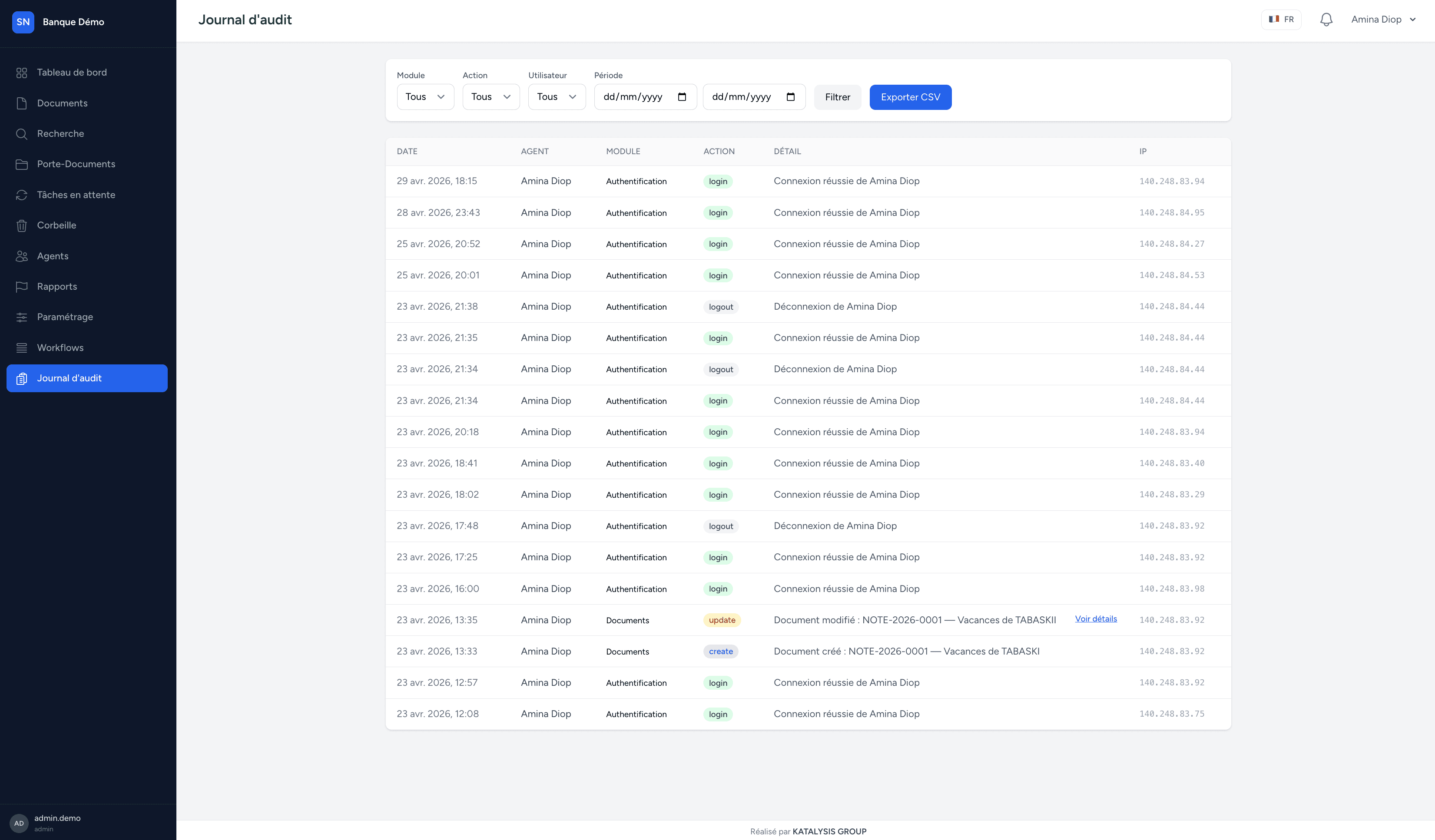1435x840 pixels.
Task: Click the French flag icon
Action: coord(1274,19)
